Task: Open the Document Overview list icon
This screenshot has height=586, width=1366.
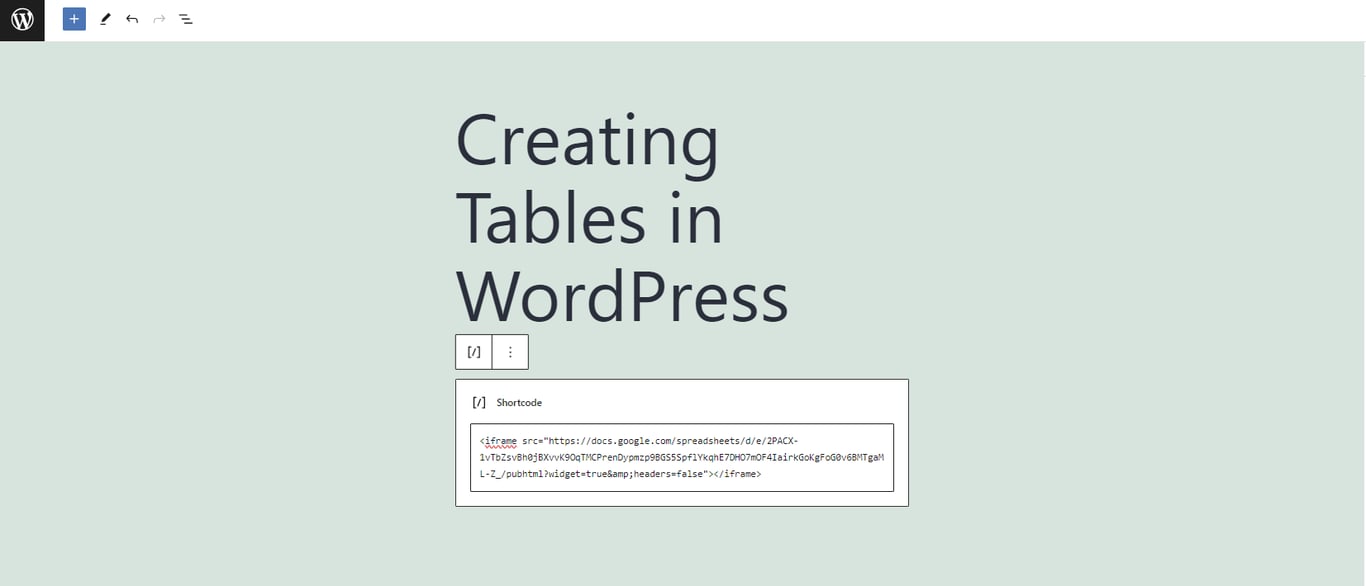Action: coord(186,18)
